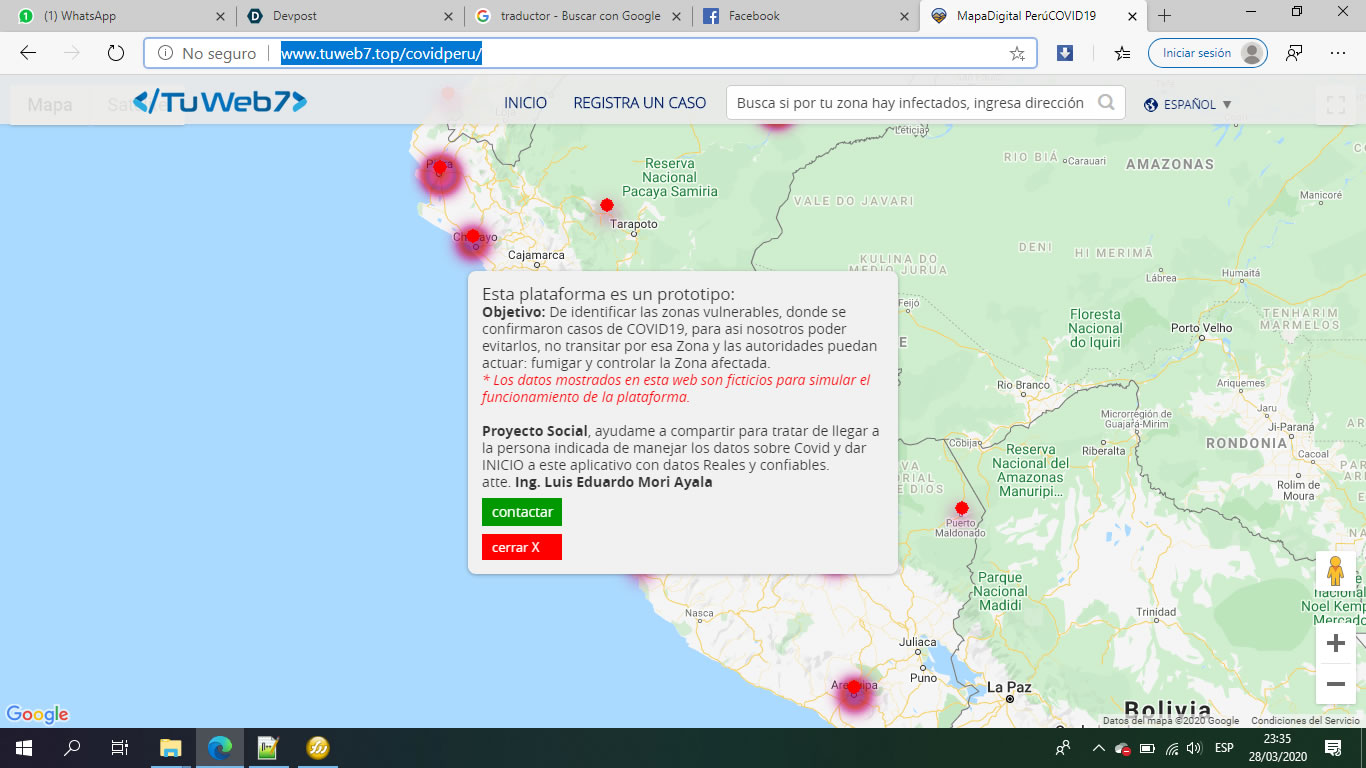Open Task View in taskbar
This screenshot has height=768, width=1366.
(120, 747)
